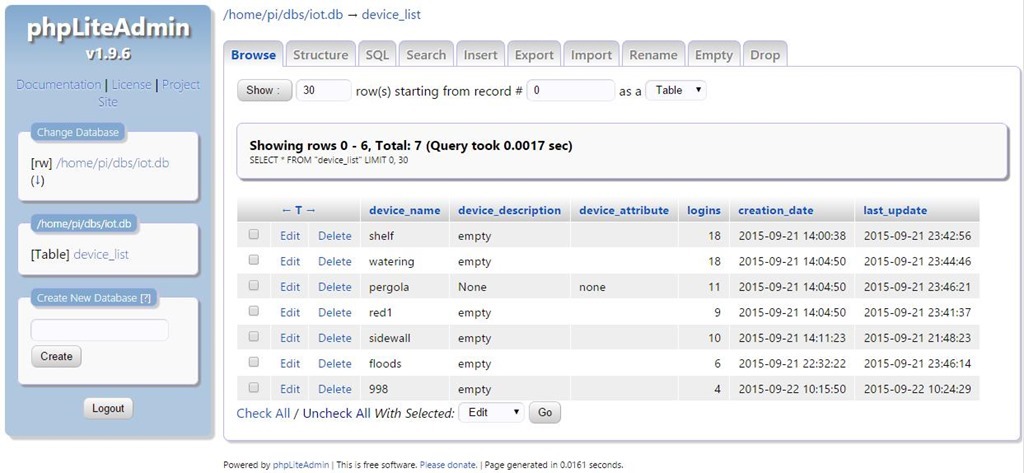Image resolution: width=1024 pixels, height=473 pixels.
Task: Check the box next to the 998 row
Action: pyautogui.click(x=254, y=387)
